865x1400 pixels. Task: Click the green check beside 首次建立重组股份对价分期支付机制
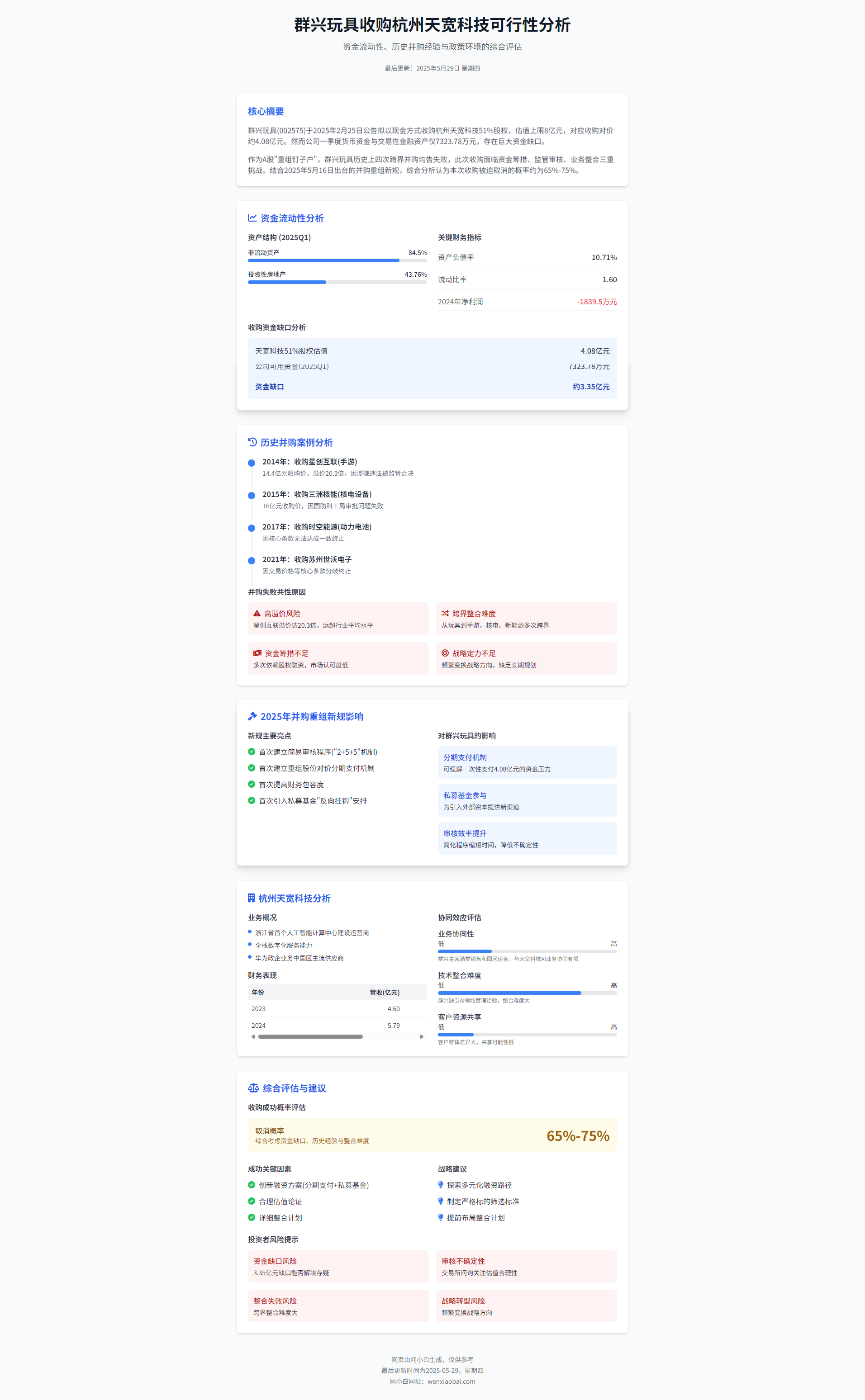(251, 768)
